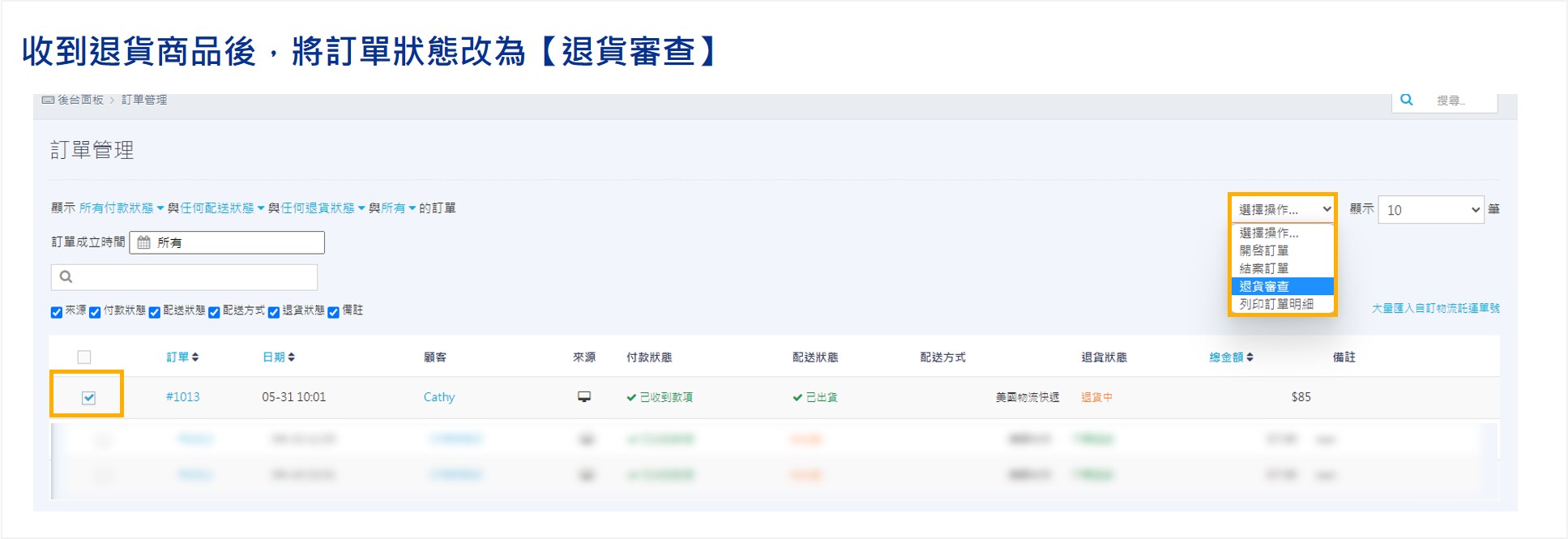1568x539 pixels.
Task: Click 已出貨 status for order #1013
Action: 815,397
